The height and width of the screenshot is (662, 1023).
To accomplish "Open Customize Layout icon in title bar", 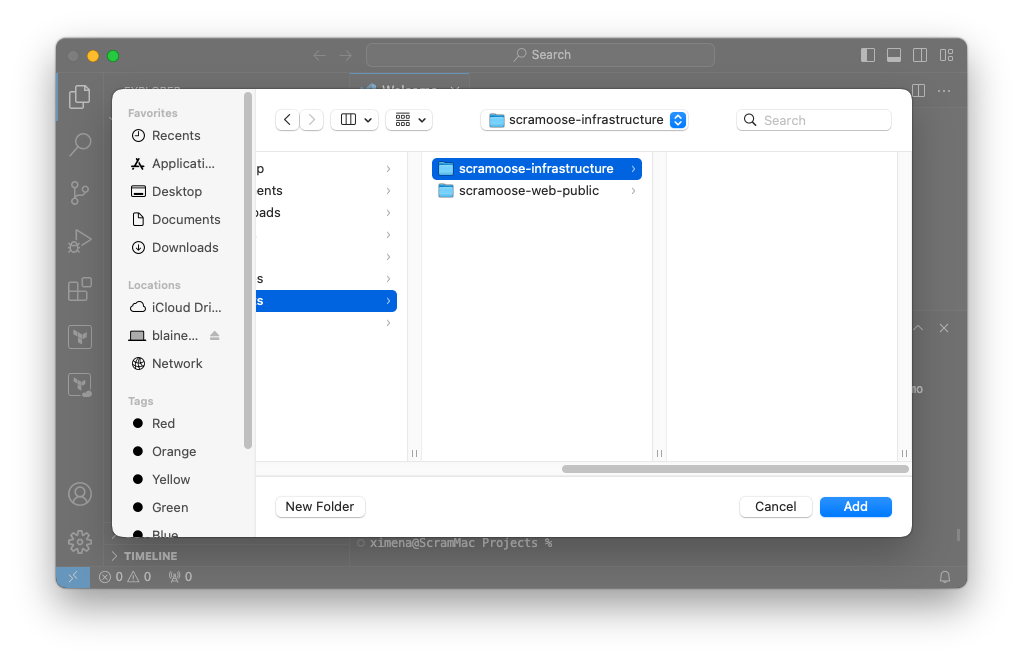I will pos(947,55).
